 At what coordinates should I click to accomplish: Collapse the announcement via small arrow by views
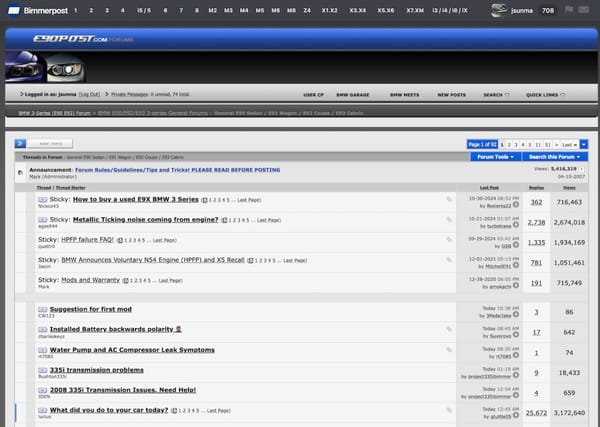pos(582,169)
